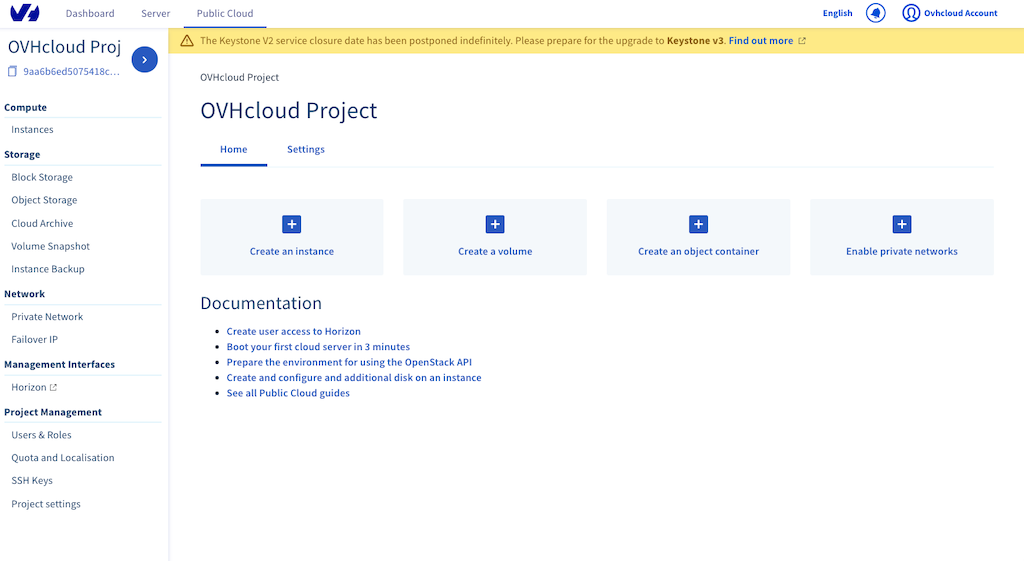Open Private Network in sidebar
Image resolution: width=1024 pixels, height=561 pixels.
47,317
